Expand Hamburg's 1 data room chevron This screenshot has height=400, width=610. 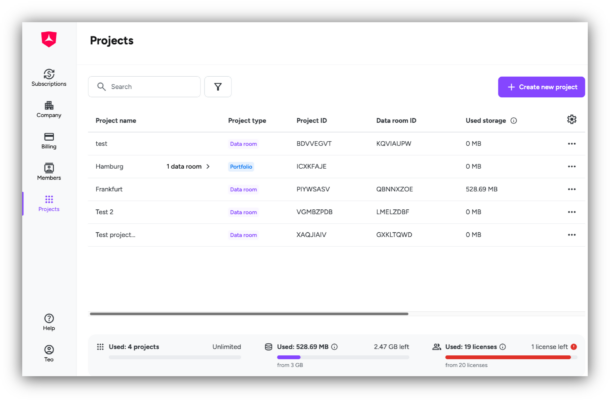coord(208,167)
